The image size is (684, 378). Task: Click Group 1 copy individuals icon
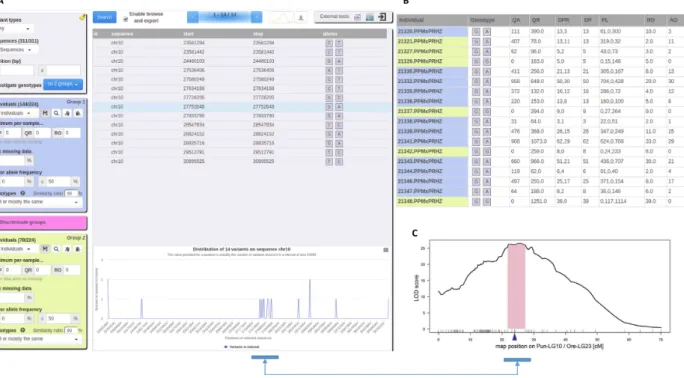[x=67, y=113]
